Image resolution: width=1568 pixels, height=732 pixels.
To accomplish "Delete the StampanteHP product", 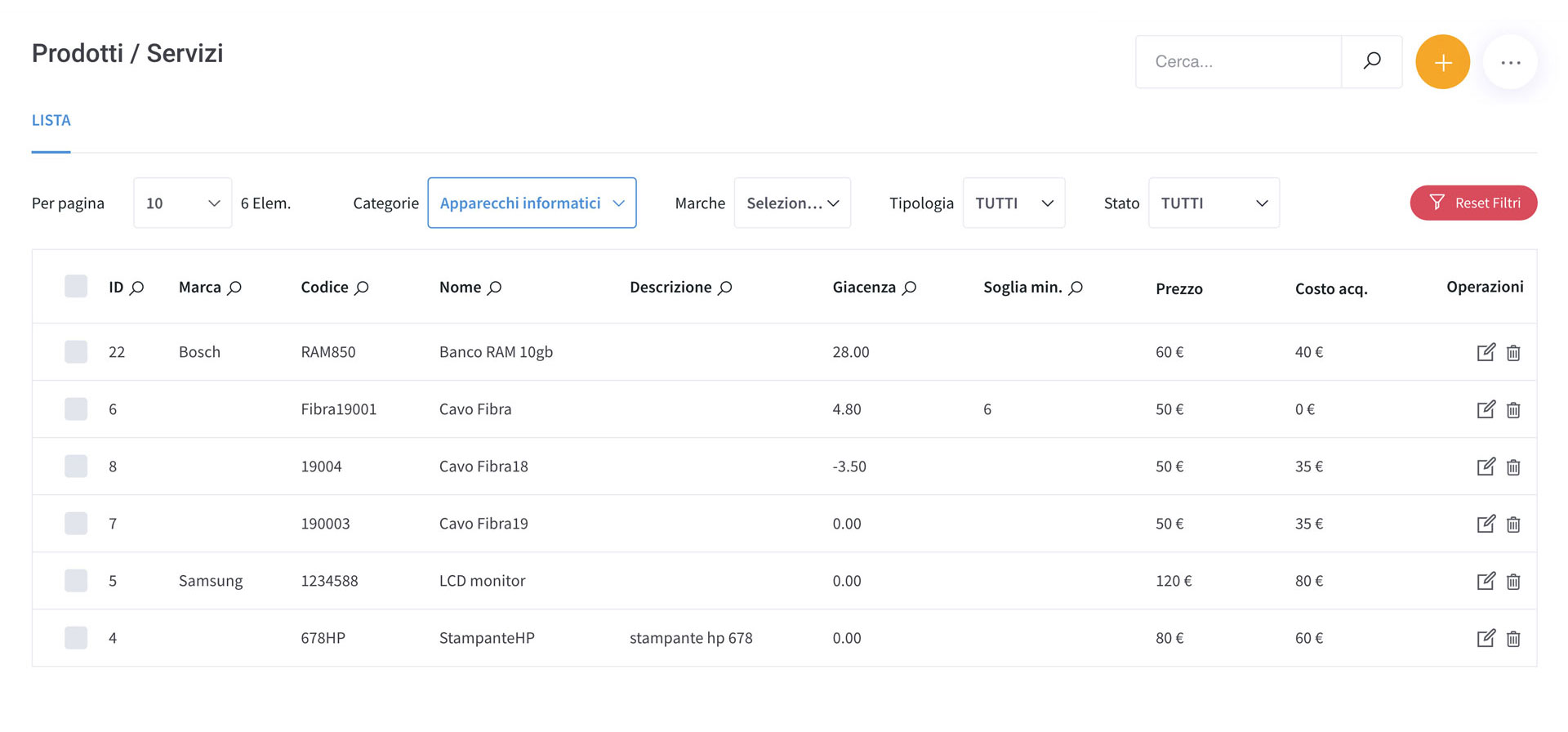I will 1513,639.
